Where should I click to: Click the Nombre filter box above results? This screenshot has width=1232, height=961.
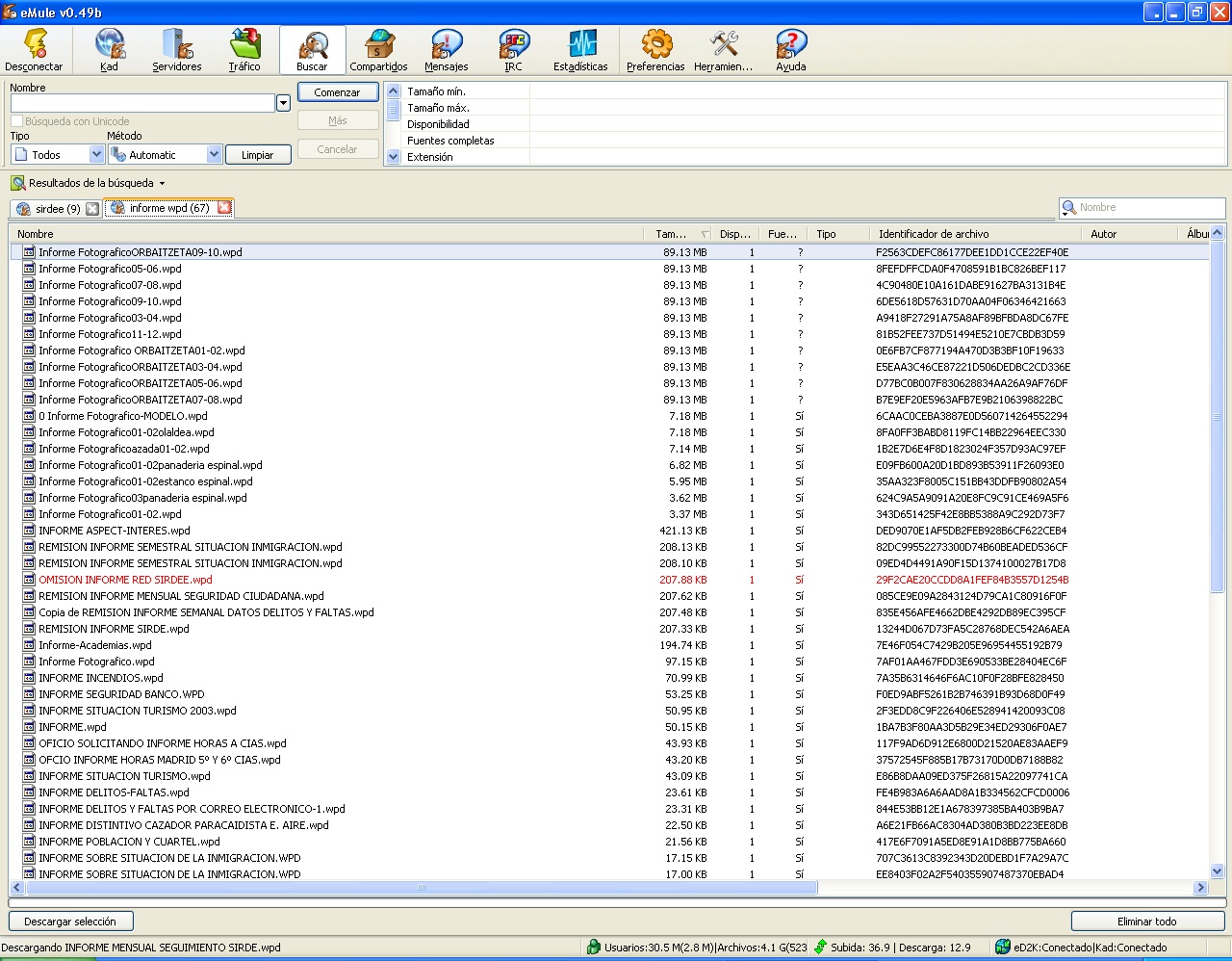pos(1142,207)
